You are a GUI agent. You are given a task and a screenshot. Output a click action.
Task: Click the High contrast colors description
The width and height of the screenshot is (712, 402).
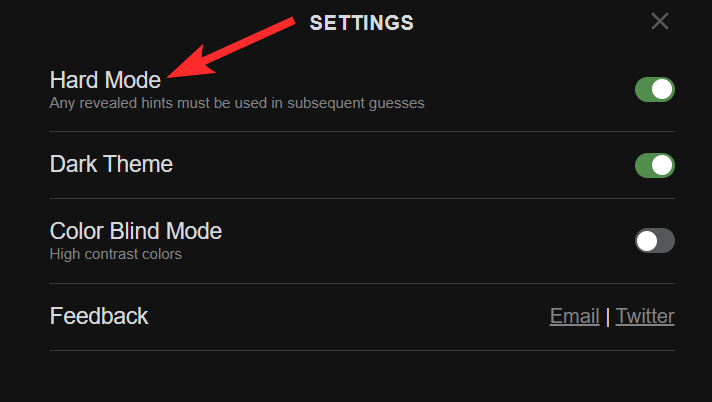tap(115, 254)
